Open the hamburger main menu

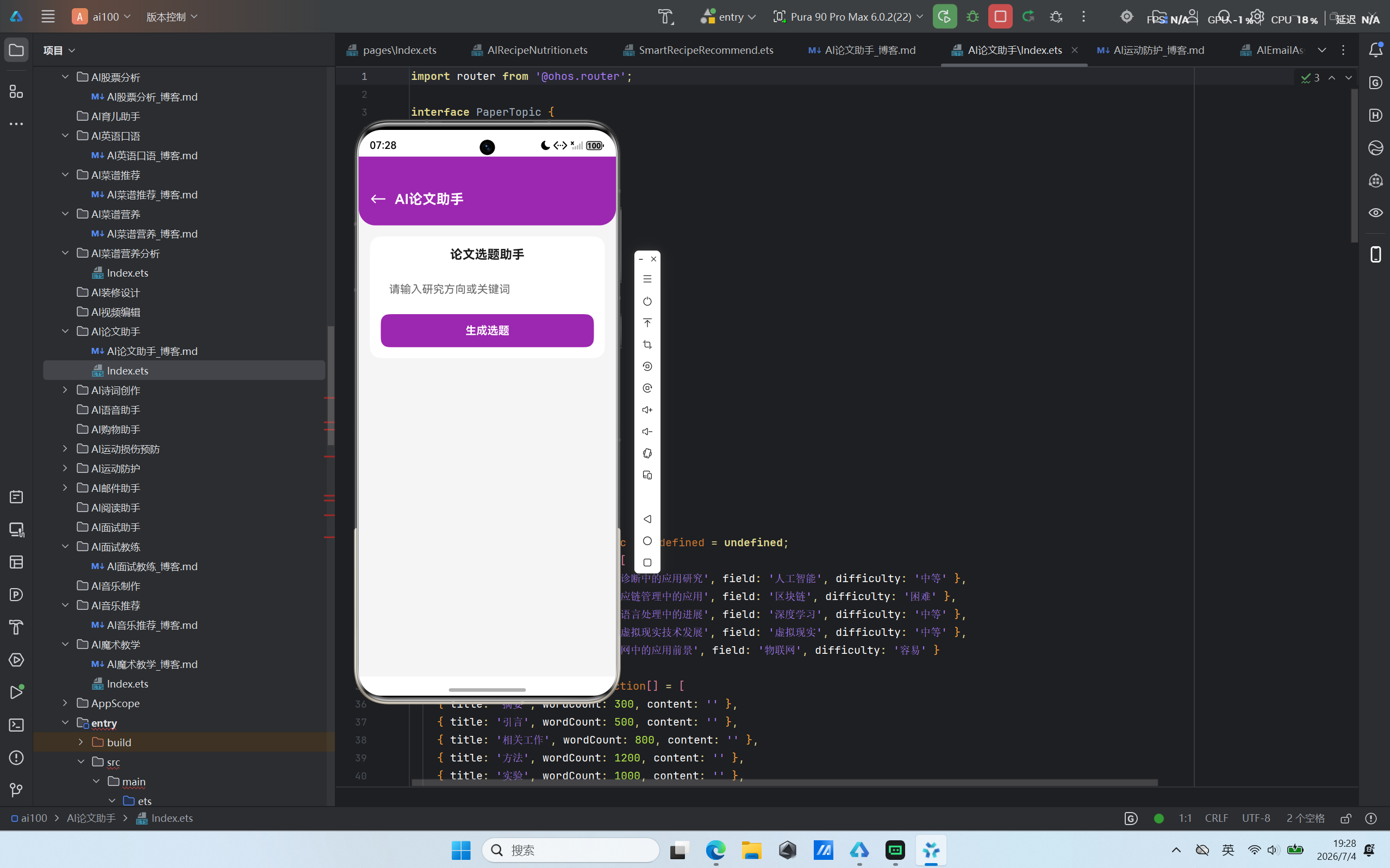pos(48,17)
